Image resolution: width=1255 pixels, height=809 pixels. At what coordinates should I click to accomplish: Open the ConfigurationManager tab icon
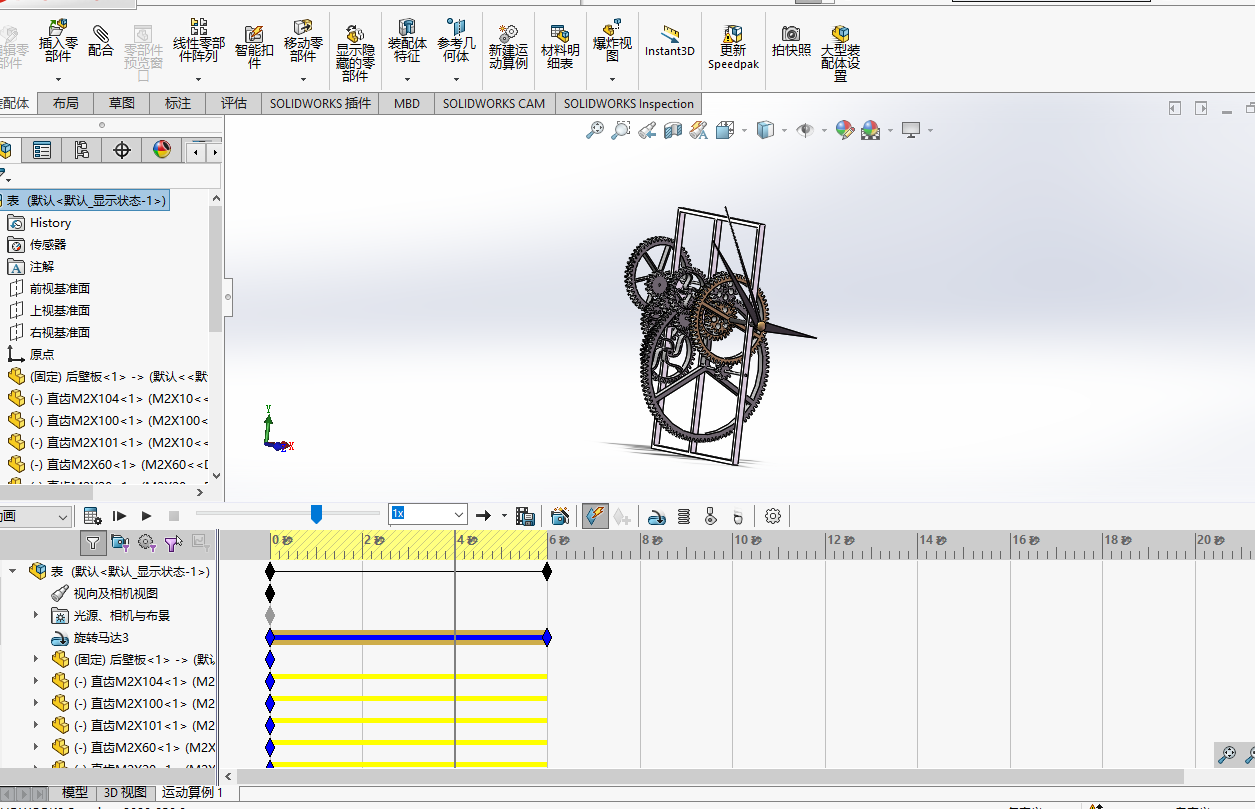tap(82, 150)
